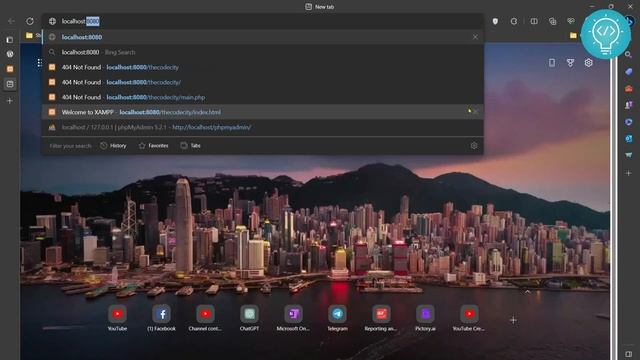Open the Facebook quick link

coord(162,318)
